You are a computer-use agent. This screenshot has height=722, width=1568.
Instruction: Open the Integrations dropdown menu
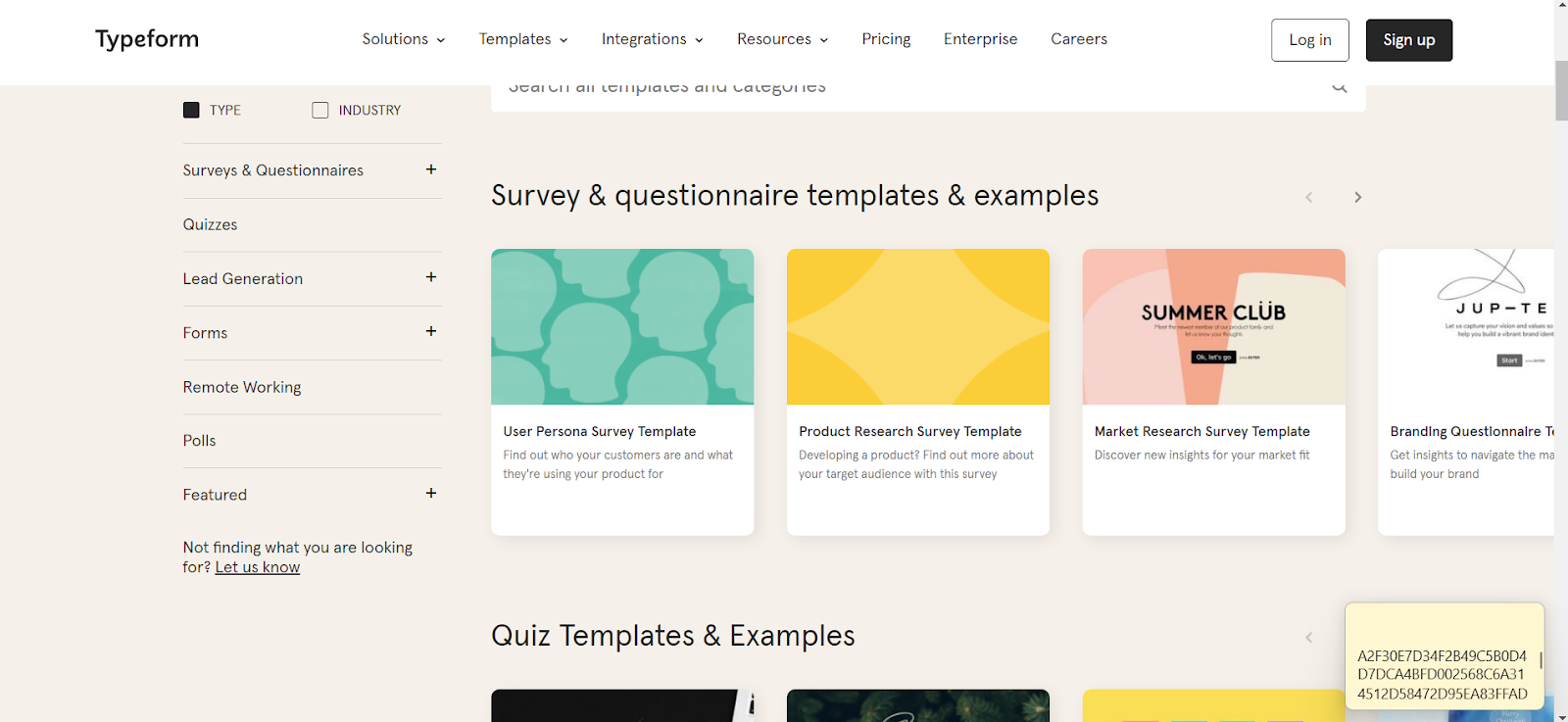pyautogui.click(x=653, y=39)
